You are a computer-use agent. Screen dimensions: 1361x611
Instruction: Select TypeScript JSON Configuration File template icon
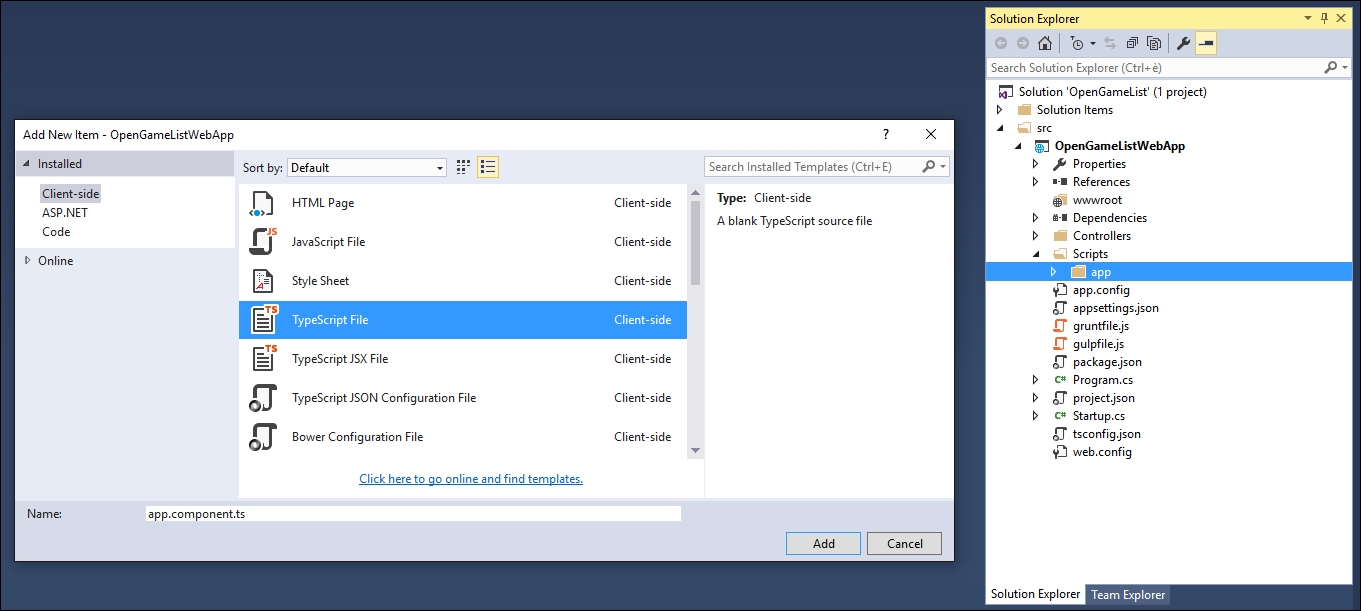click(262, 398)
